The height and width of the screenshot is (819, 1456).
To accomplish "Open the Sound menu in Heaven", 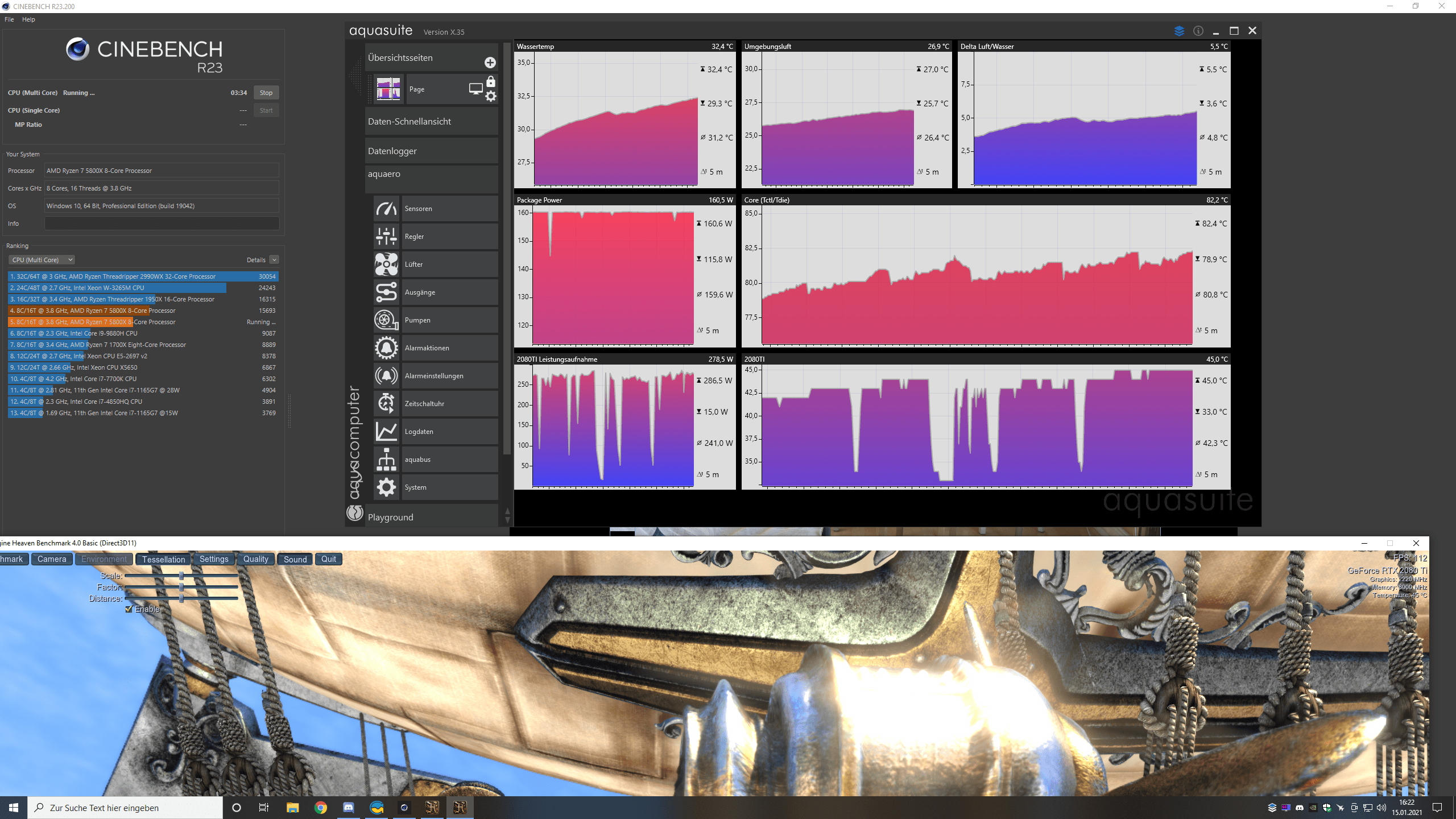I will coord(295,559).
